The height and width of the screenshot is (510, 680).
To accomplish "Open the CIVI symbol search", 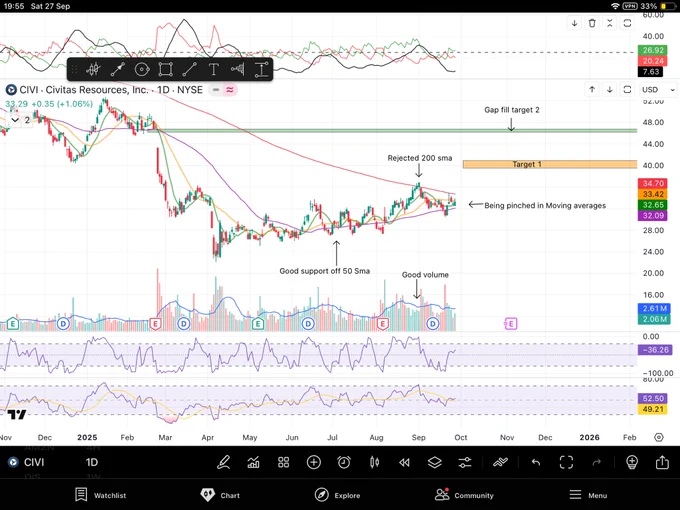I will [30, 462].
